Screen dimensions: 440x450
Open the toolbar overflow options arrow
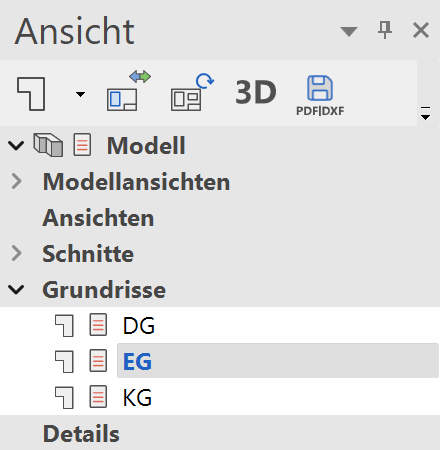(x=425, y=113)
